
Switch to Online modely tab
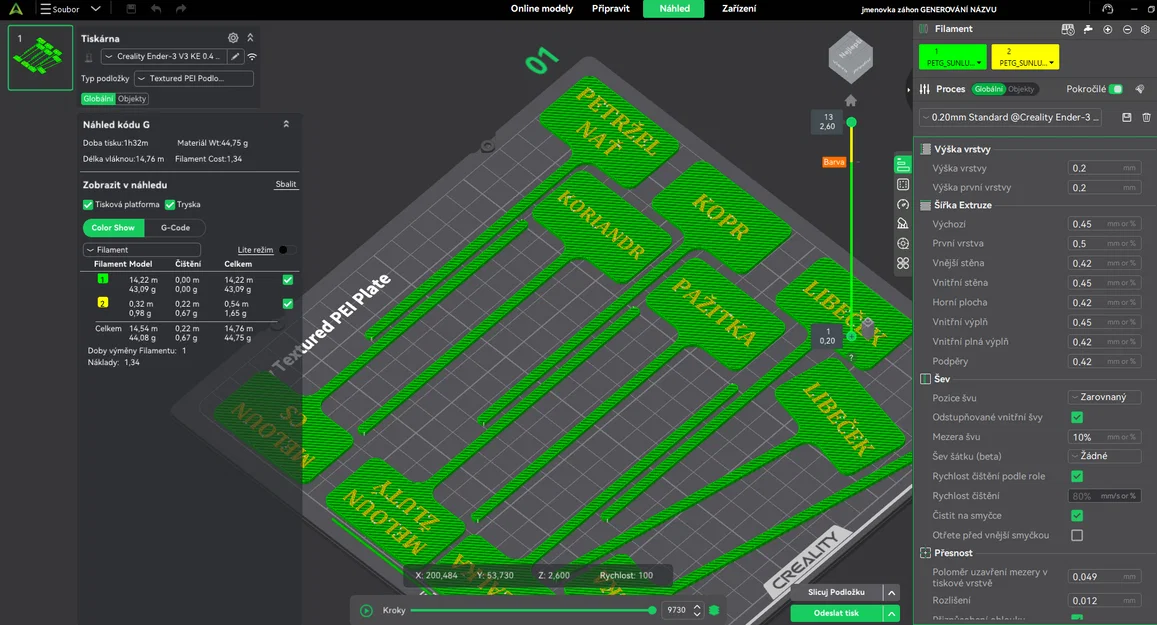(x=542, y=9)
